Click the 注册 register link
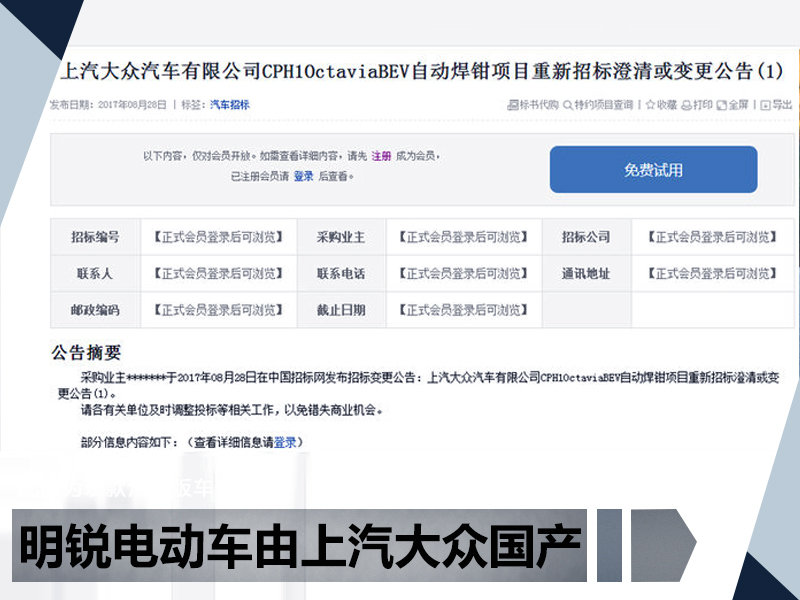This screenshot has width=800, height=600. [x=381, y=156]
